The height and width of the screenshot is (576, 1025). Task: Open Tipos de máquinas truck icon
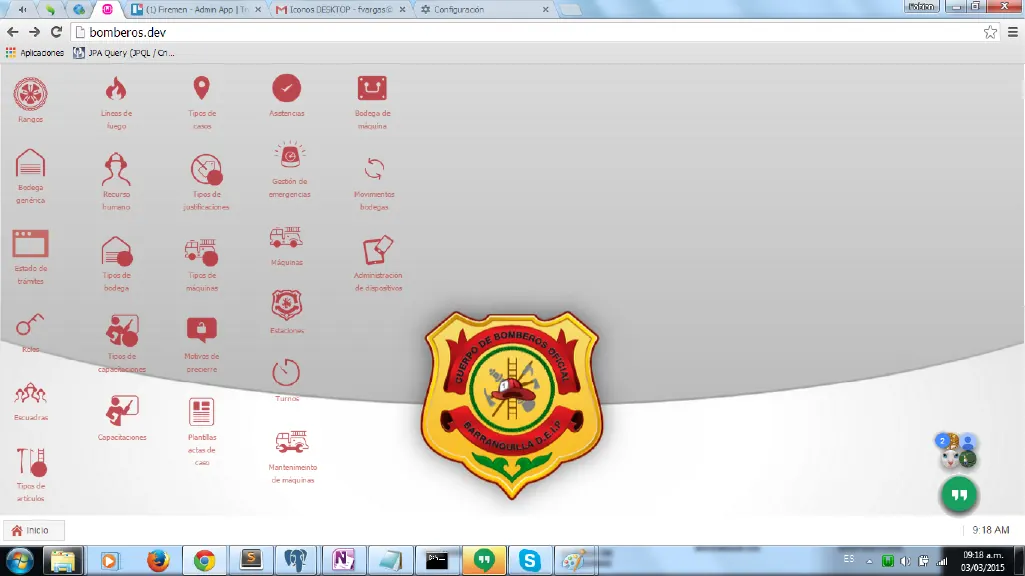[x=201, y=251]
